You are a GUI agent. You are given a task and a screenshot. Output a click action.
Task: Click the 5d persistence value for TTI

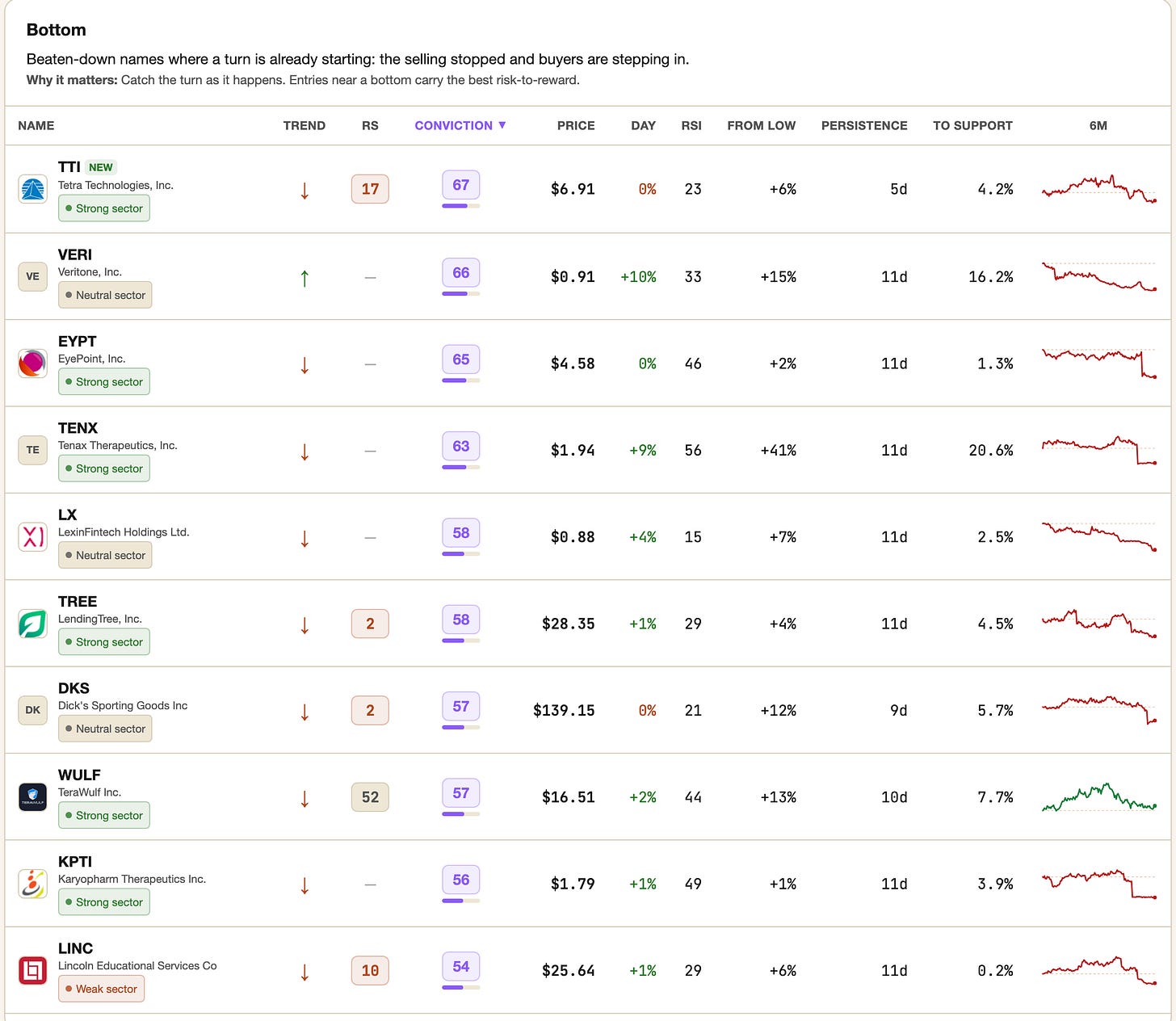pos(898,189)
